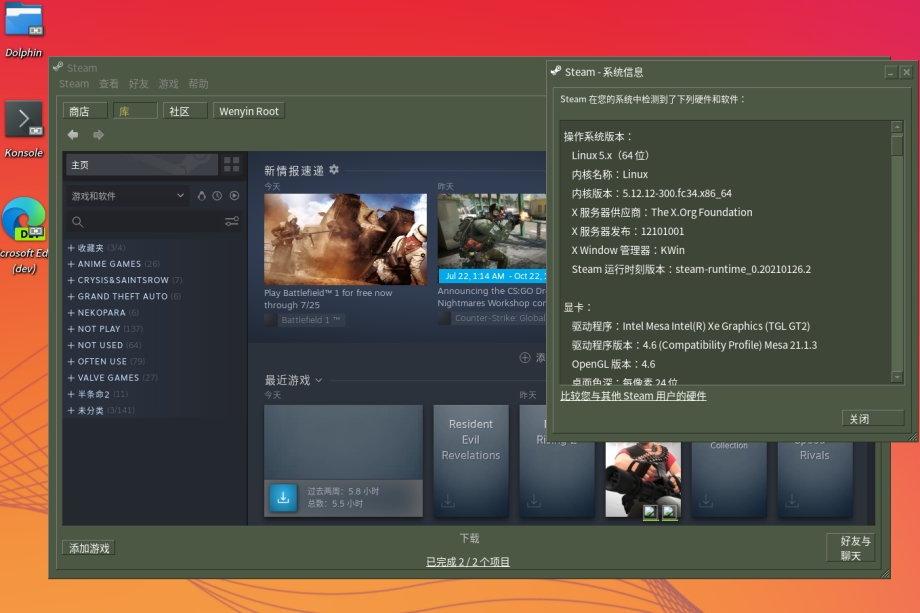Open the news feed settings gear

pos(334,170)
